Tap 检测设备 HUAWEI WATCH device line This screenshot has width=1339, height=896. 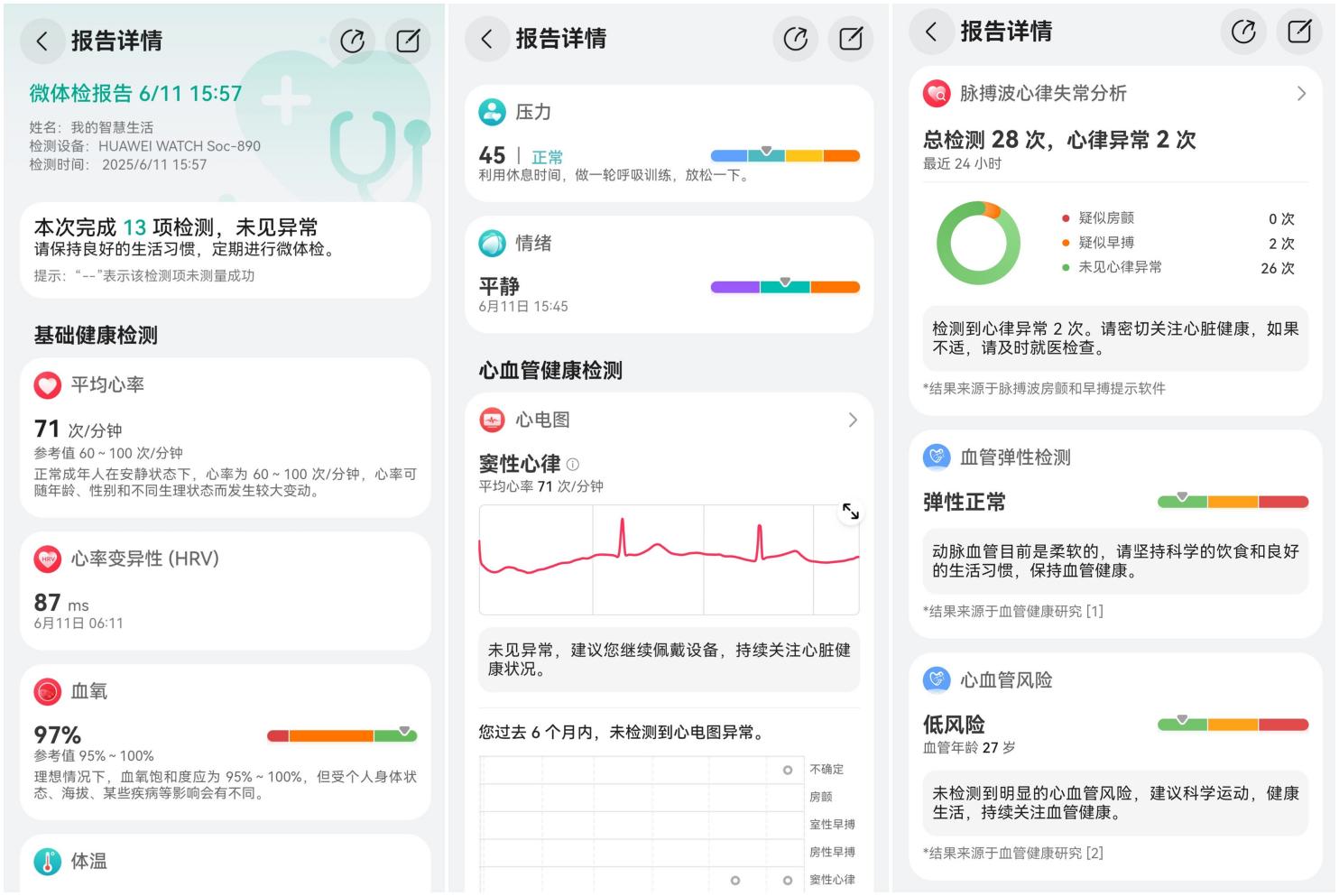click(144, 146)
